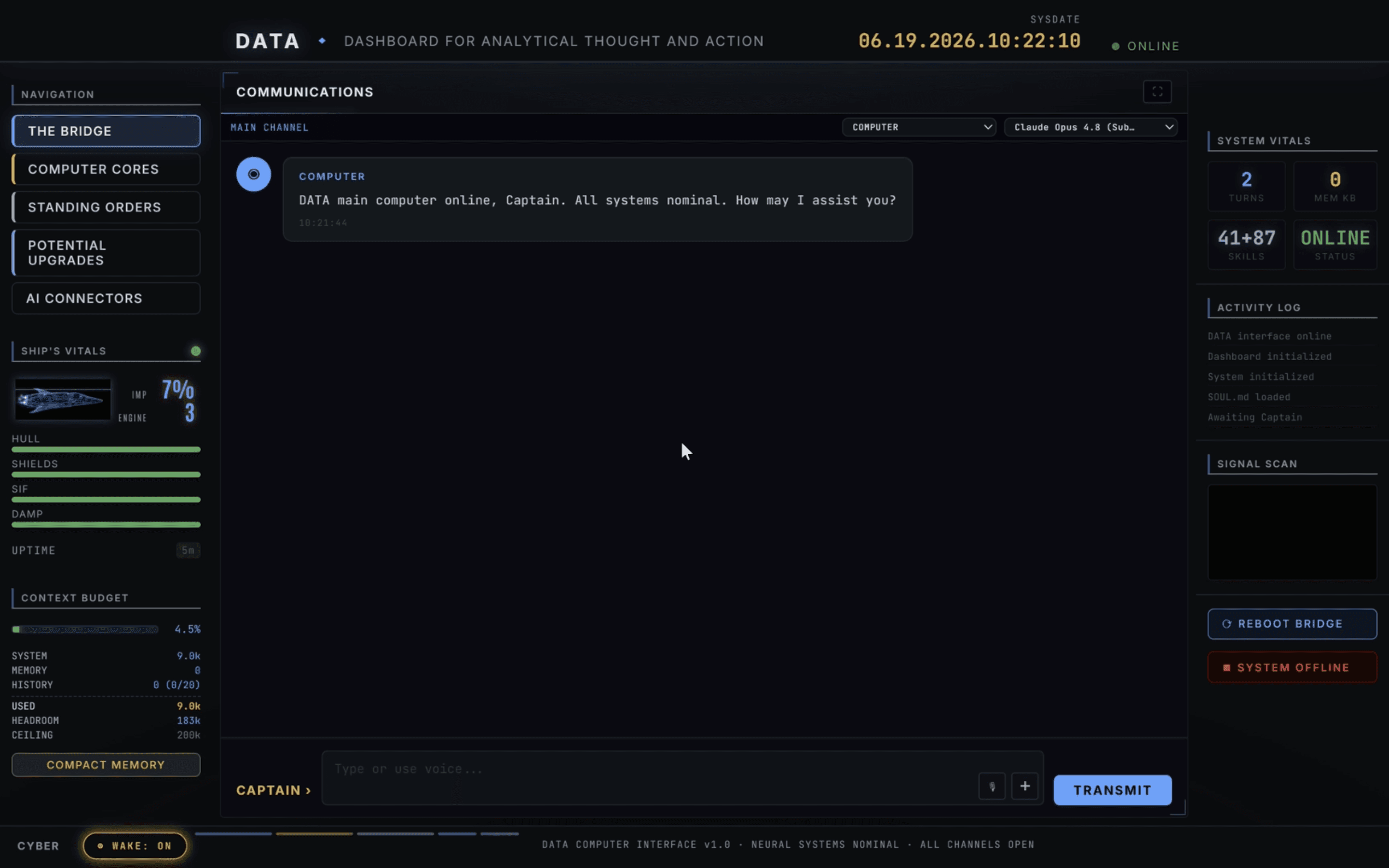Click the DAMP status bar

coord(106,525)
